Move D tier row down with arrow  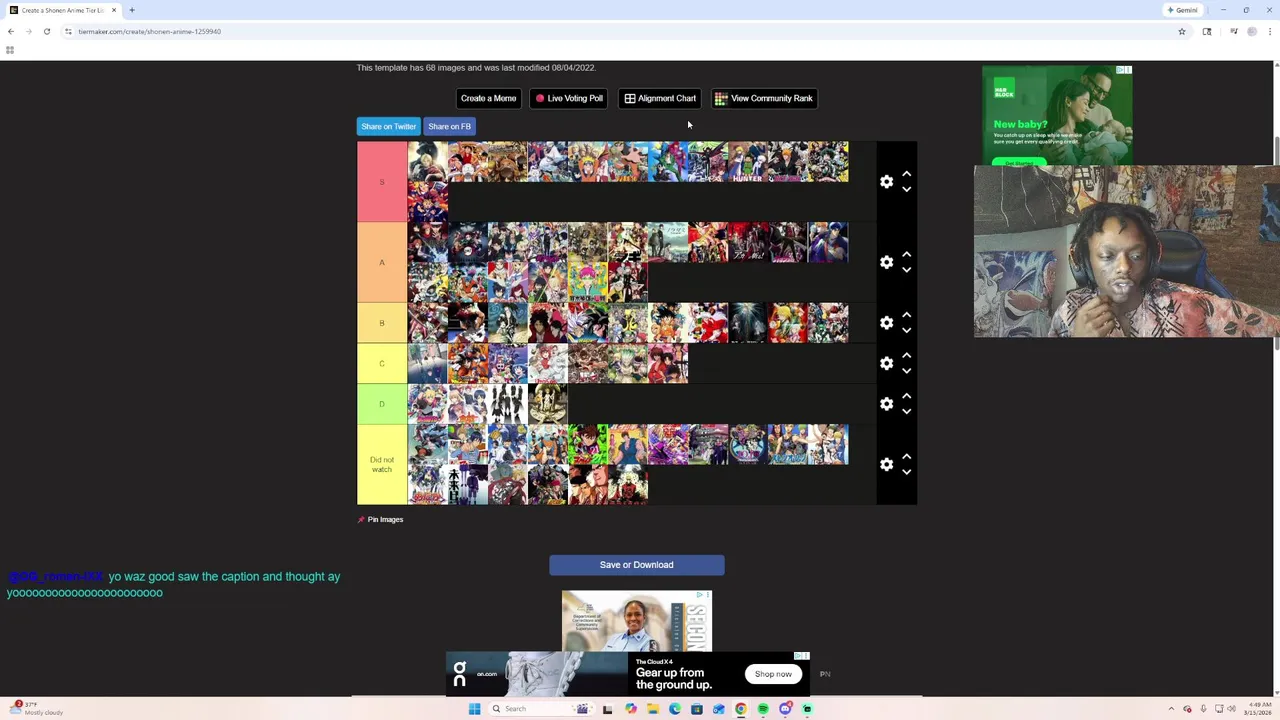pos(907,411)
